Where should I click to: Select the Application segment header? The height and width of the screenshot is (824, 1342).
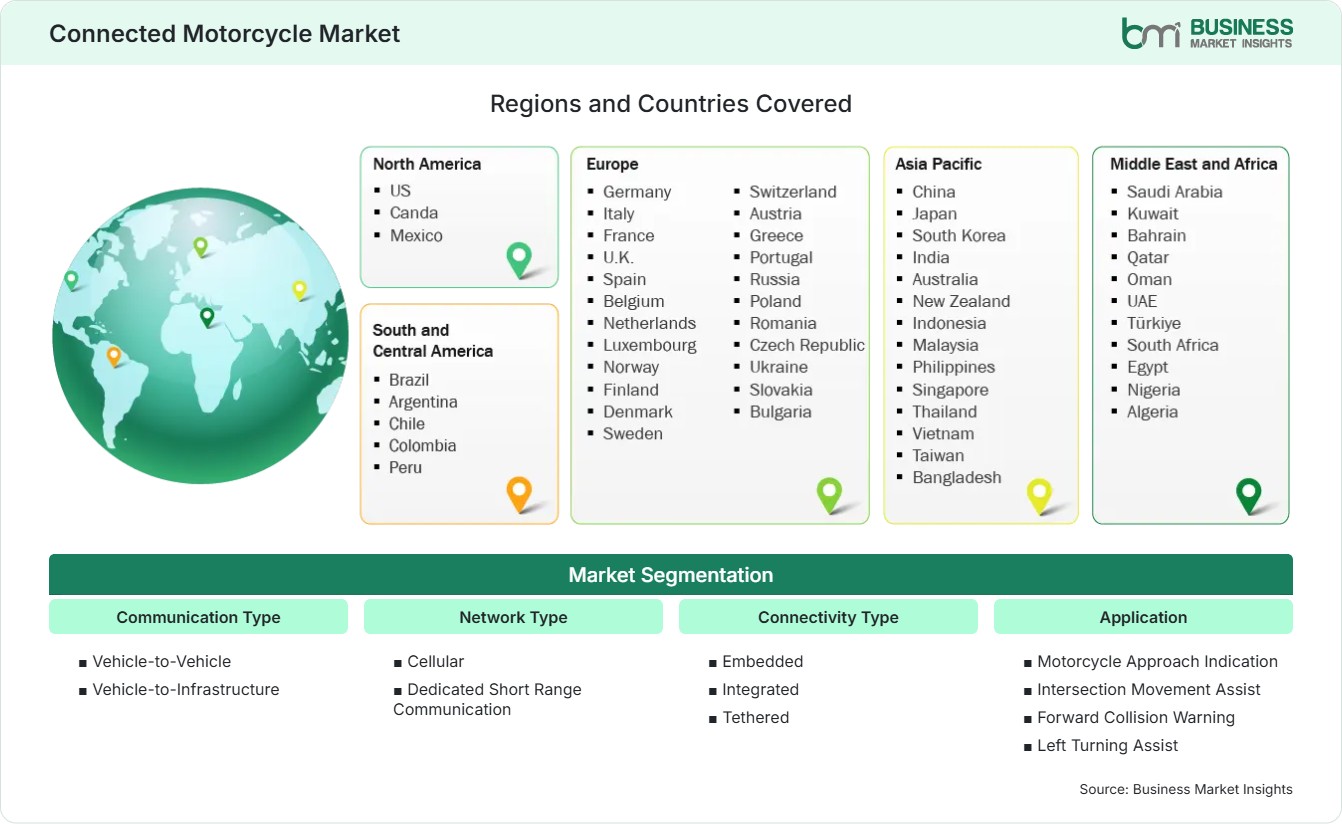(1143, 617)
